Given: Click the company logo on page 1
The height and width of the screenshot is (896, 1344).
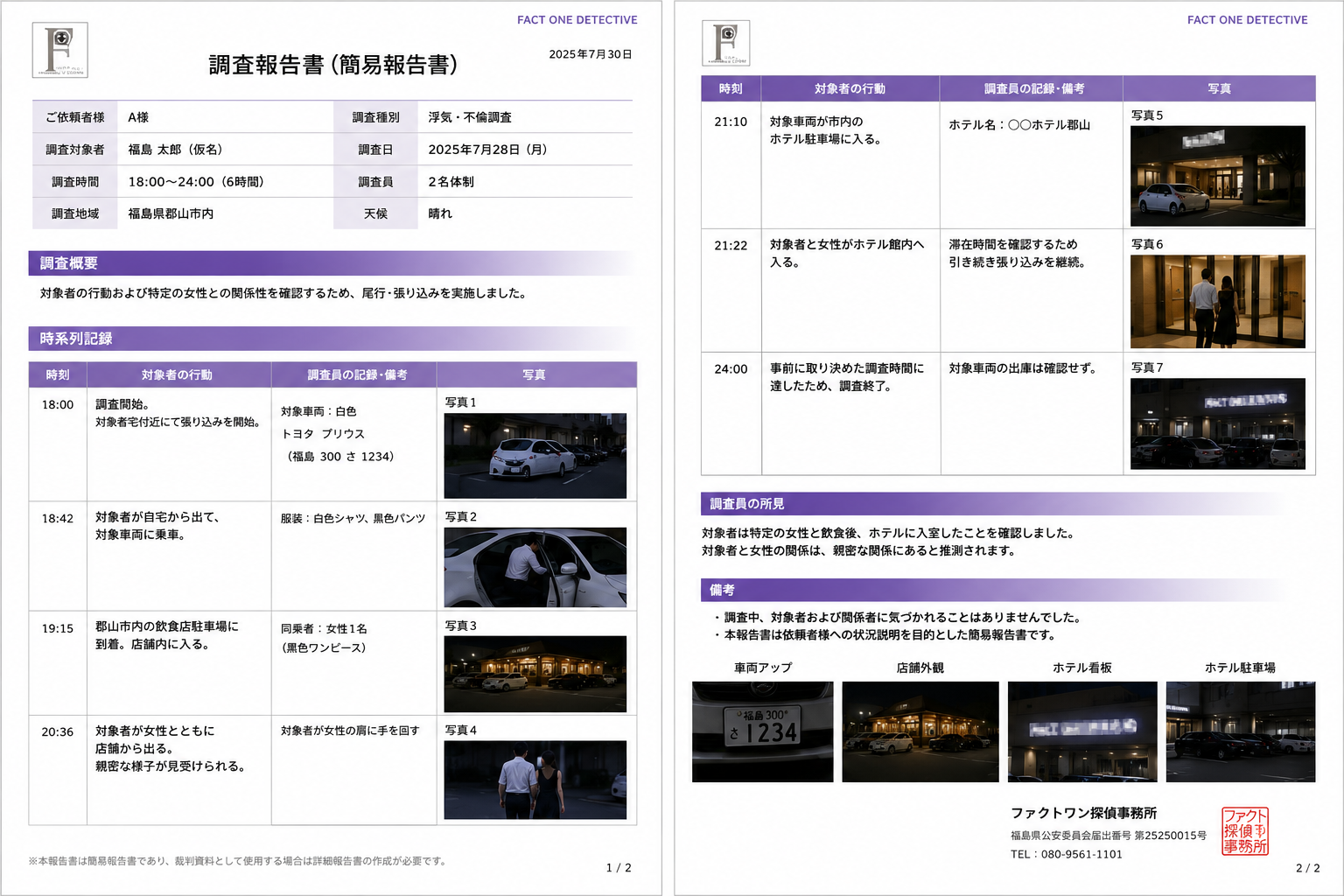Looking at the screenshot, I should 60,50.
